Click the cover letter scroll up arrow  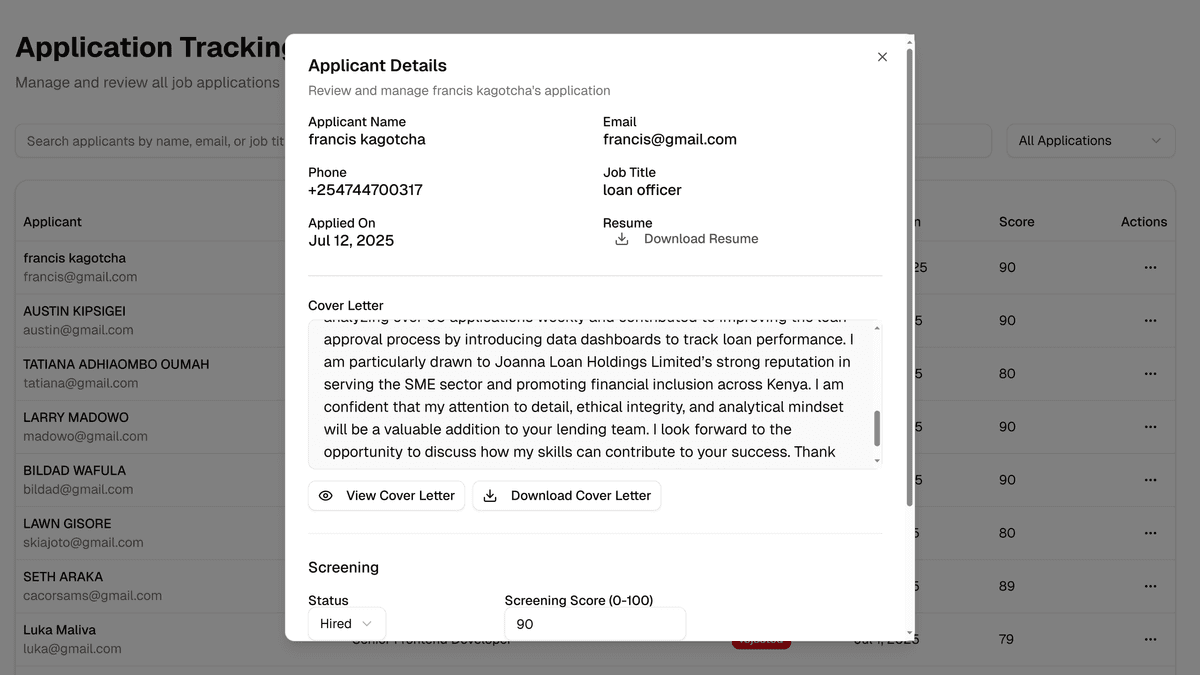(x=877, y=326)
